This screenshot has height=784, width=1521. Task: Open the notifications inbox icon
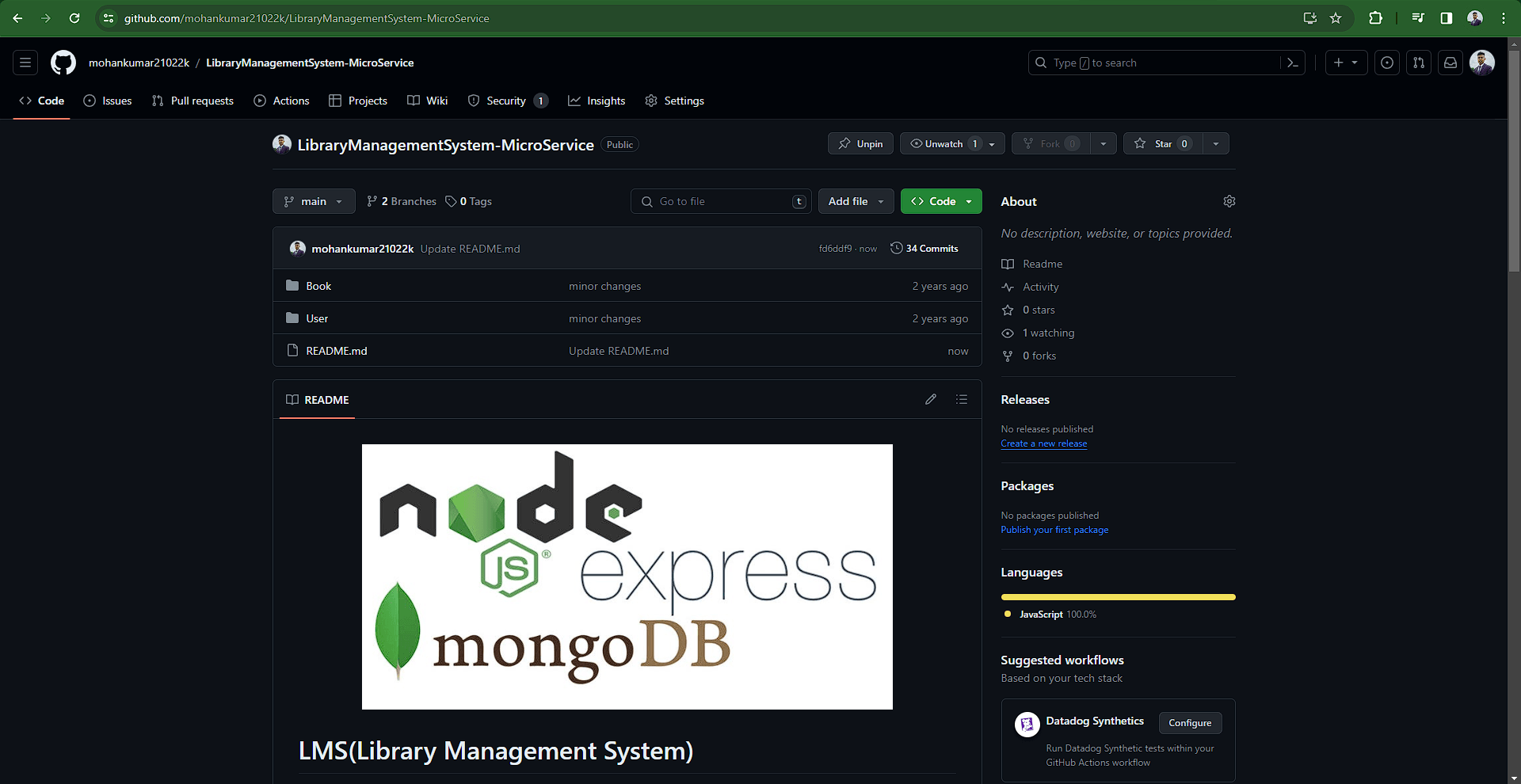coord(1450,63)
